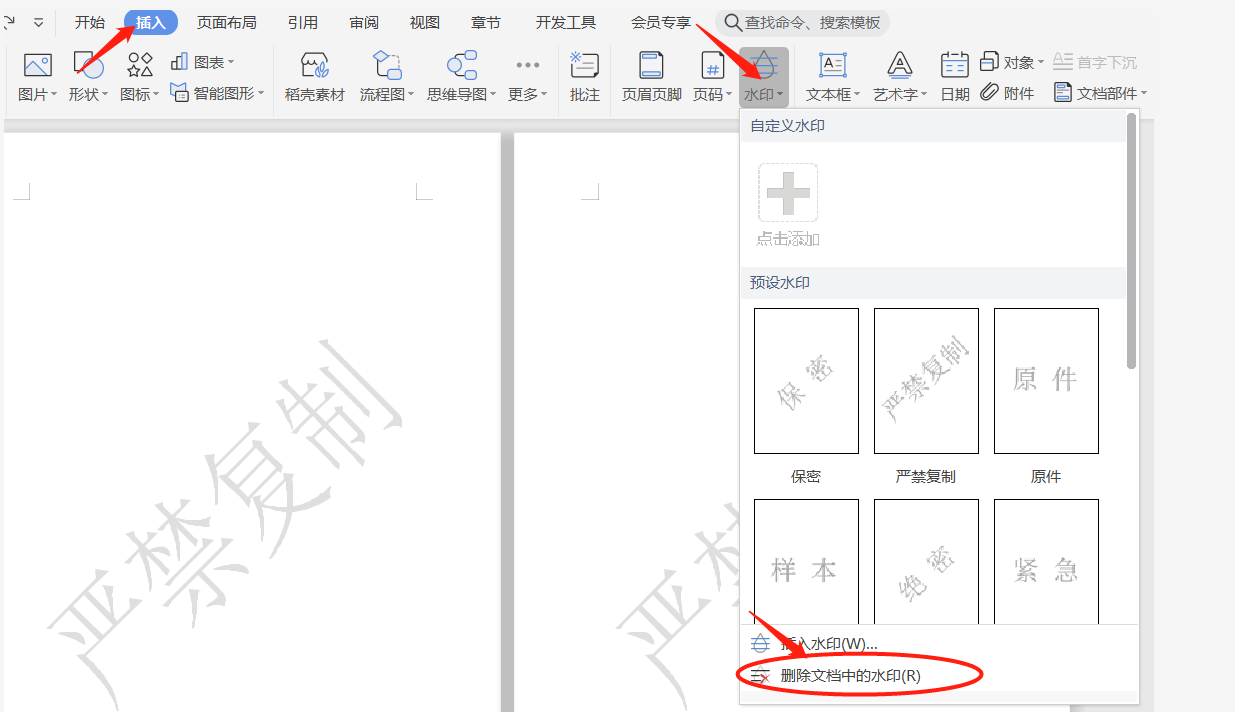
Task: Choose the 紧急 preset watermark
Action: click(1046, 561)
